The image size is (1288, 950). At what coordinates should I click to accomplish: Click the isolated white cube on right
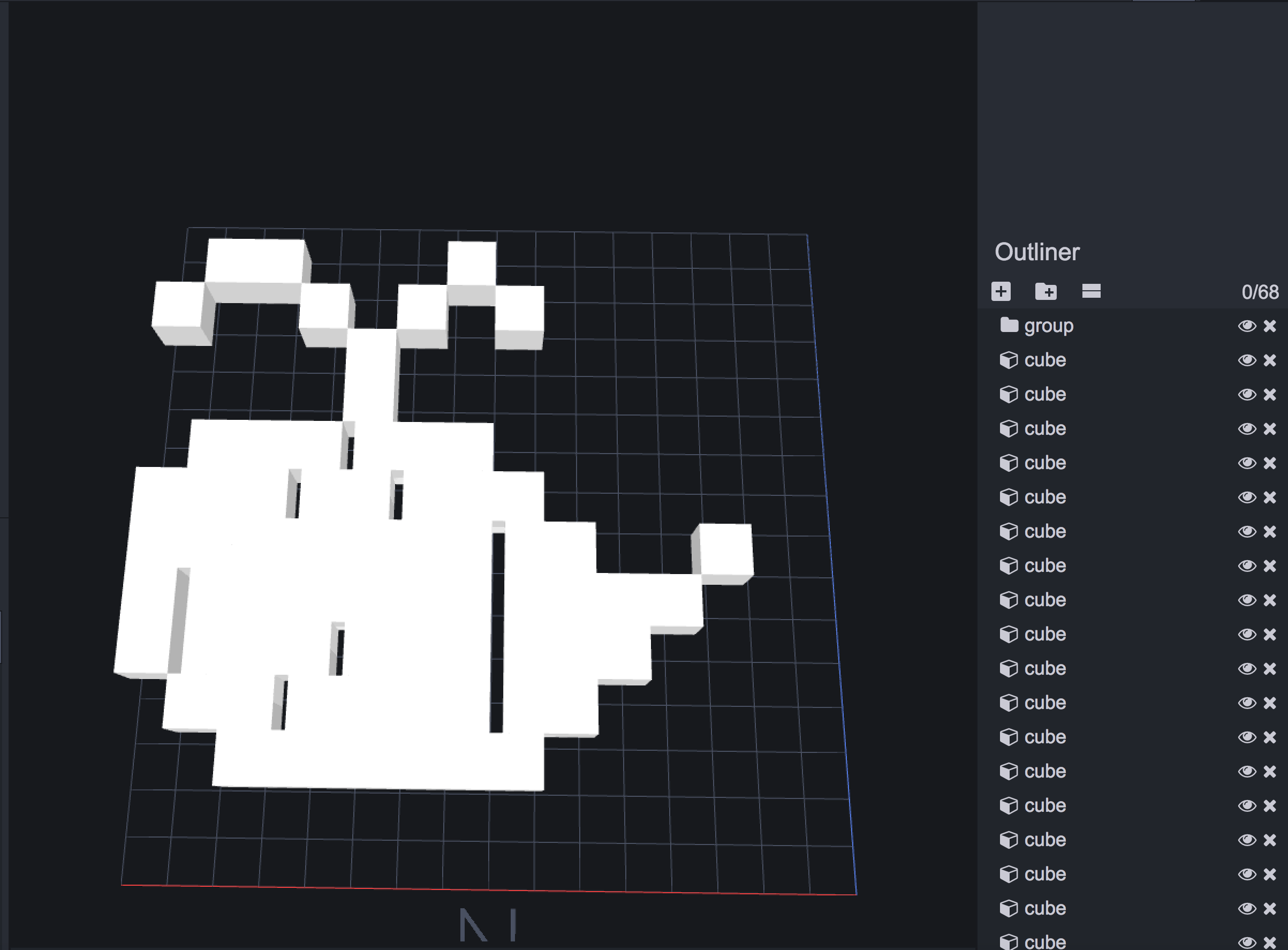point(726,551)
